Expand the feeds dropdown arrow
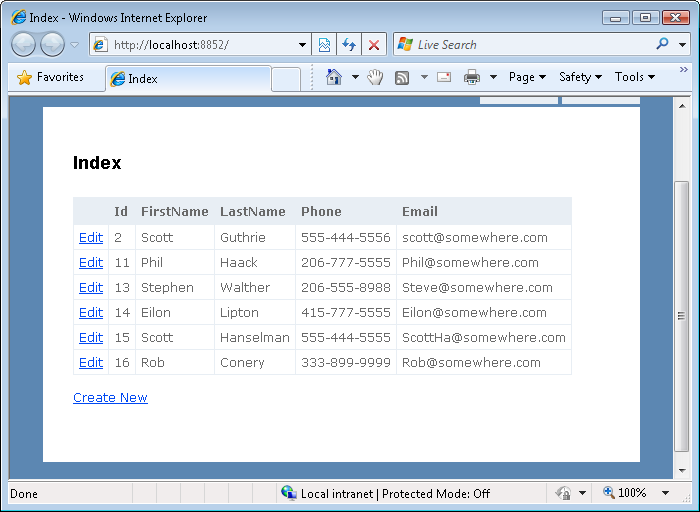This screenshot has width=700, height=512. [424, 77]
